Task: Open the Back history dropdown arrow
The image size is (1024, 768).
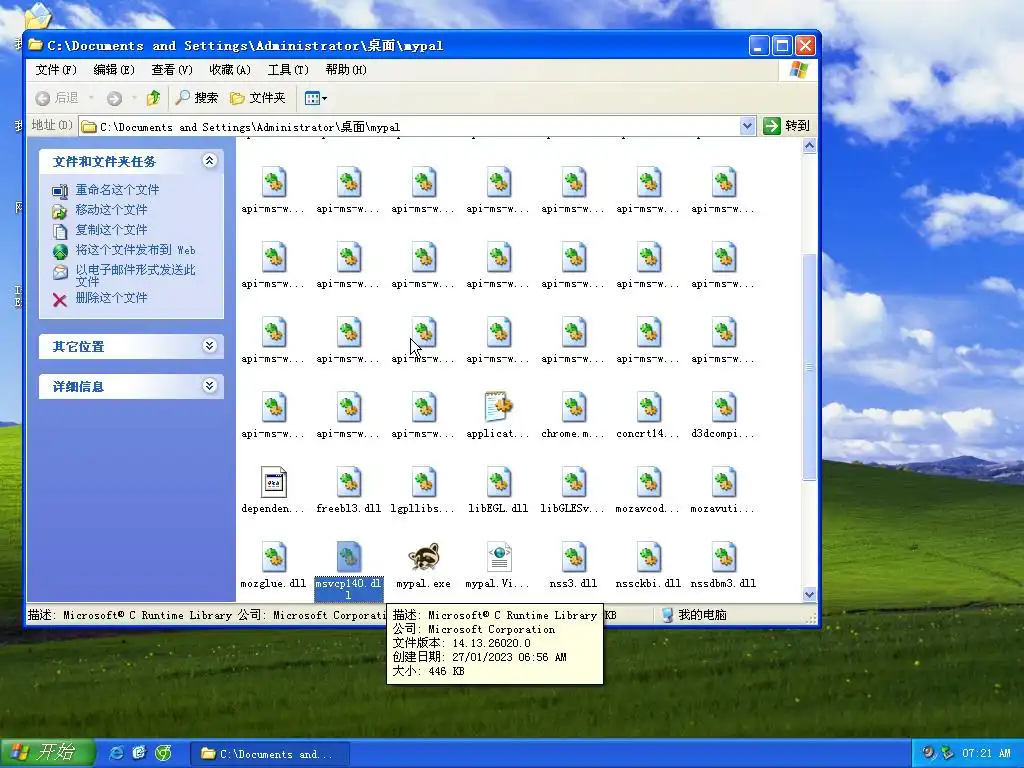Action: pyautogui.click(x=91, y=98)
